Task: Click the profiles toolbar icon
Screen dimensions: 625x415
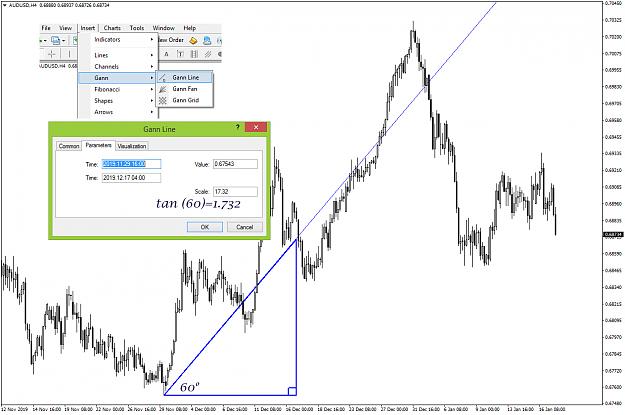Action: click(56, 40)
